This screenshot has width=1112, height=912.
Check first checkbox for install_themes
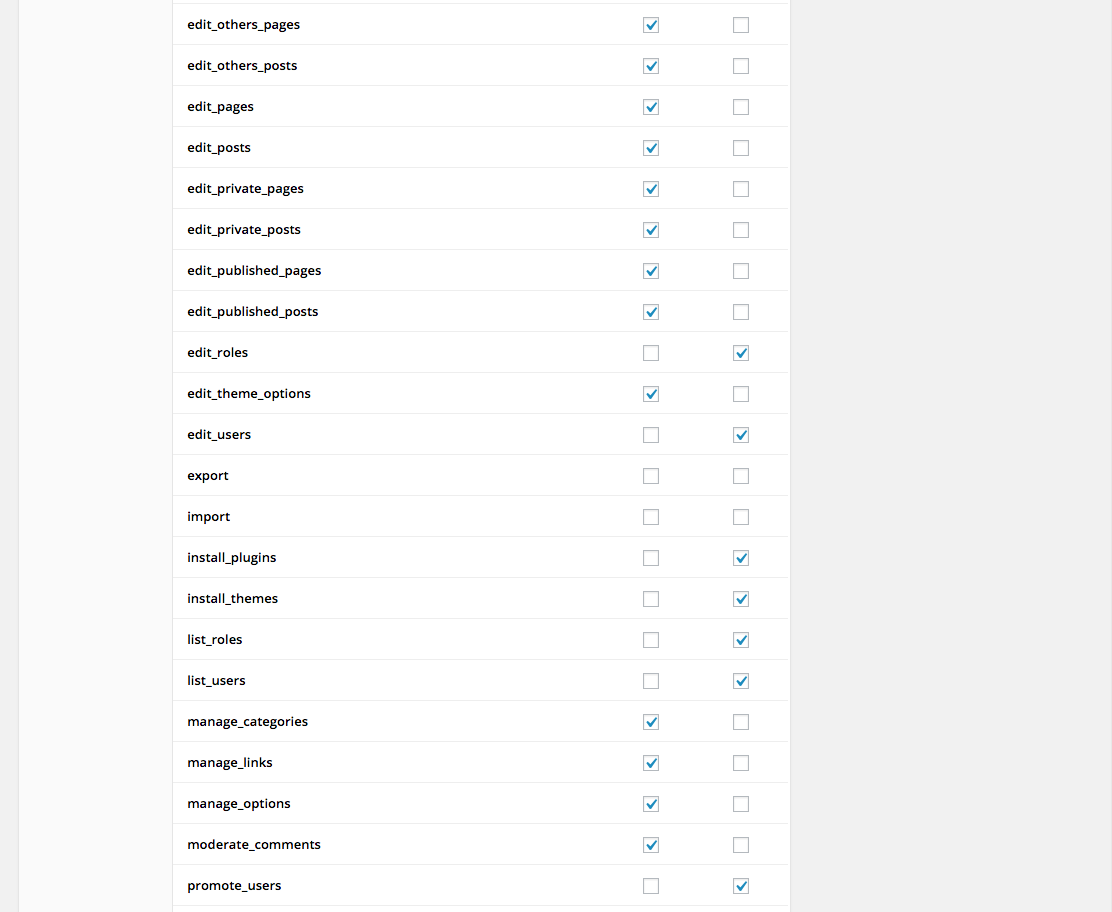coord(650,599)
